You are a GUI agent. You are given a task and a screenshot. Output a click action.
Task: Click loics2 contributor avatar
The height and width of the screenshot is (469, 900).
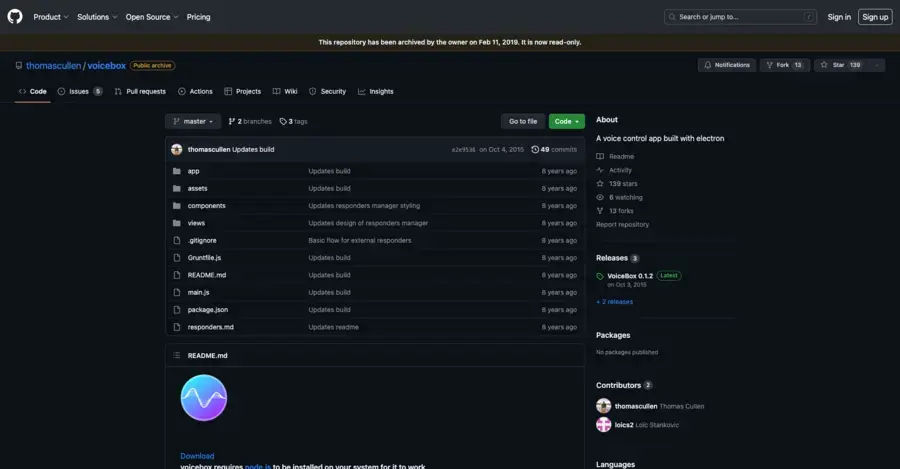603,425
